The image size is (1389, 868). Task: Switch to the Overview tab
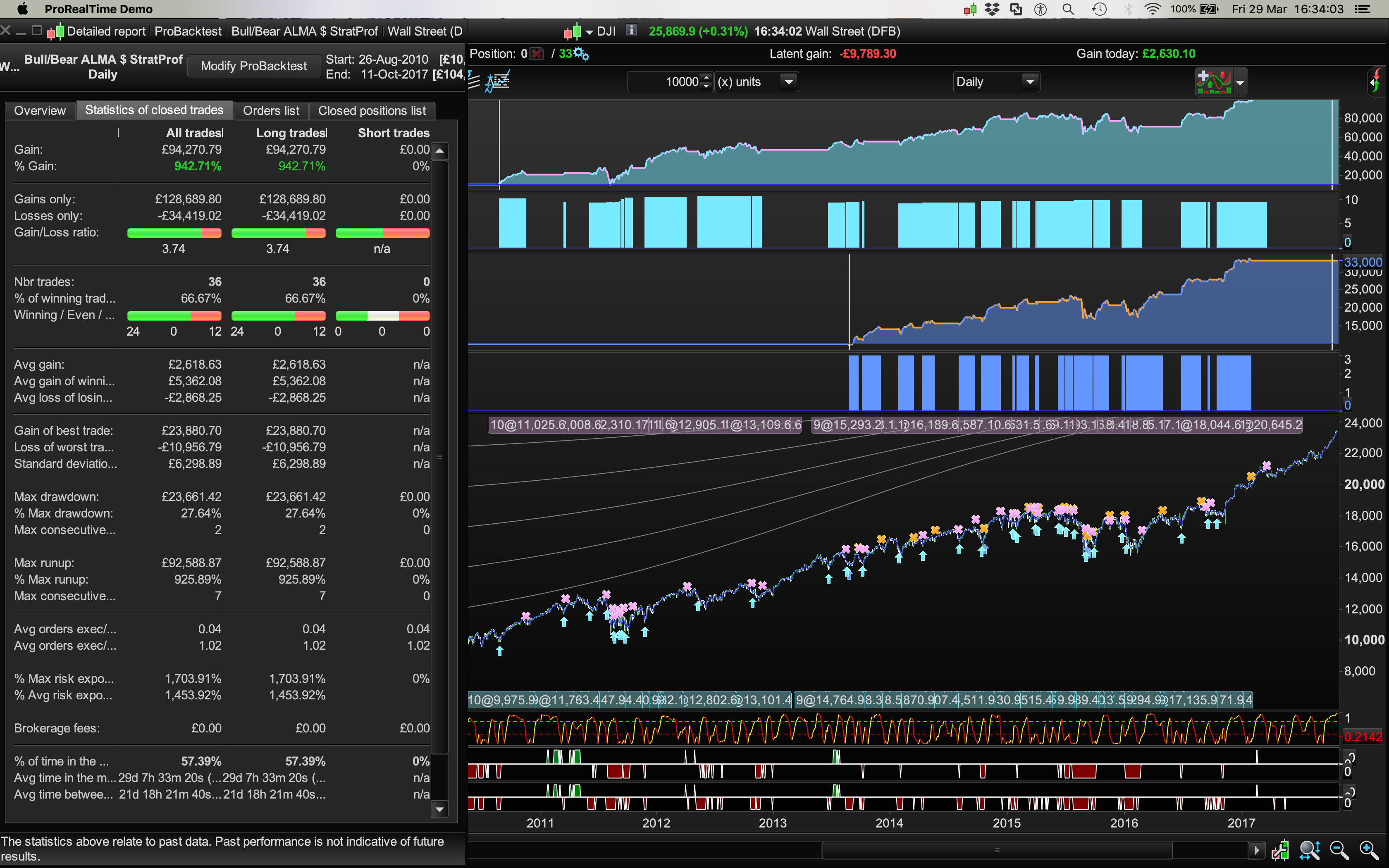40,110
